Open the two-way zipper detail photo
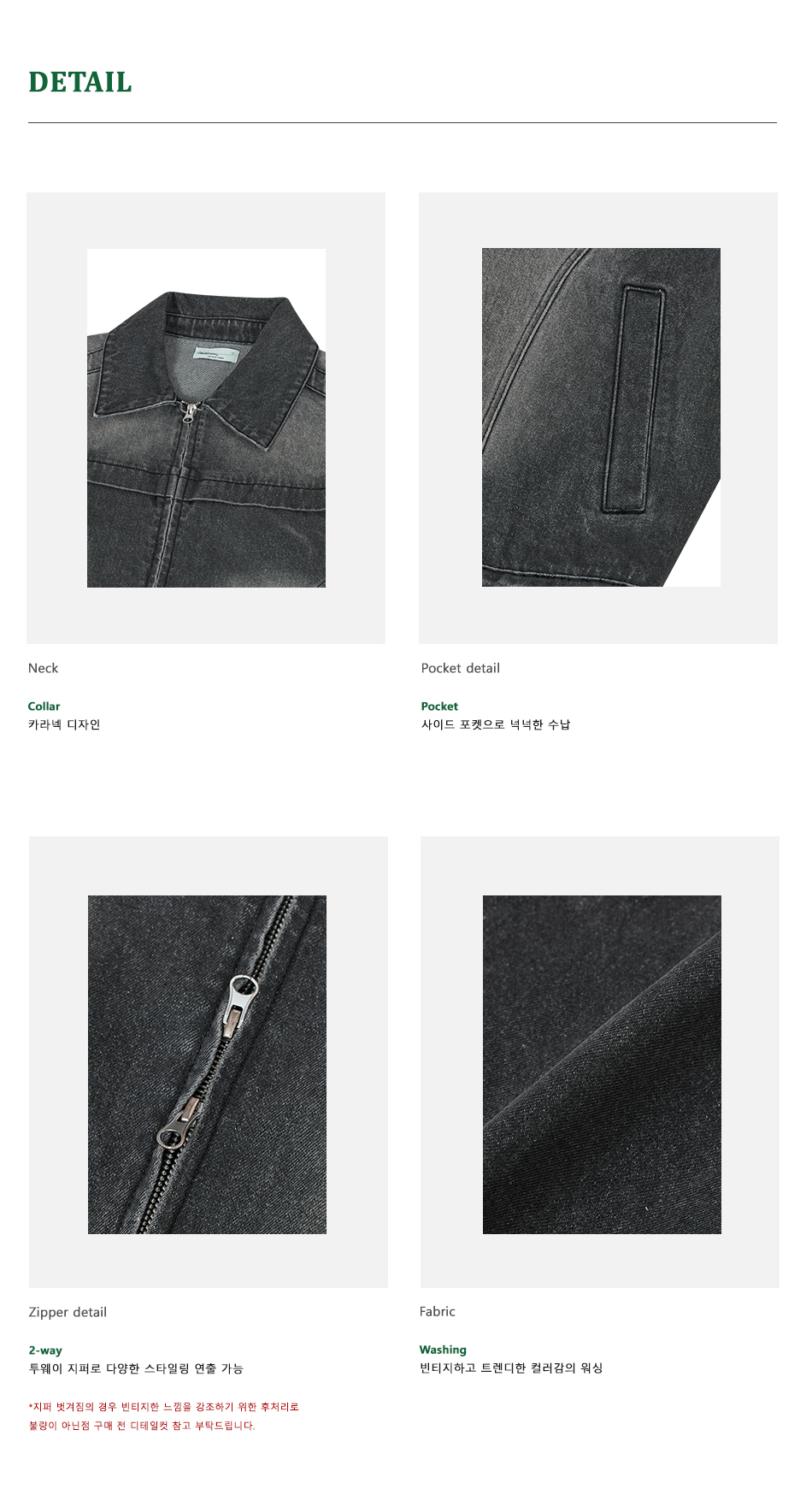The width and height of the screenshot is (812, 1489). point(207,1064)
